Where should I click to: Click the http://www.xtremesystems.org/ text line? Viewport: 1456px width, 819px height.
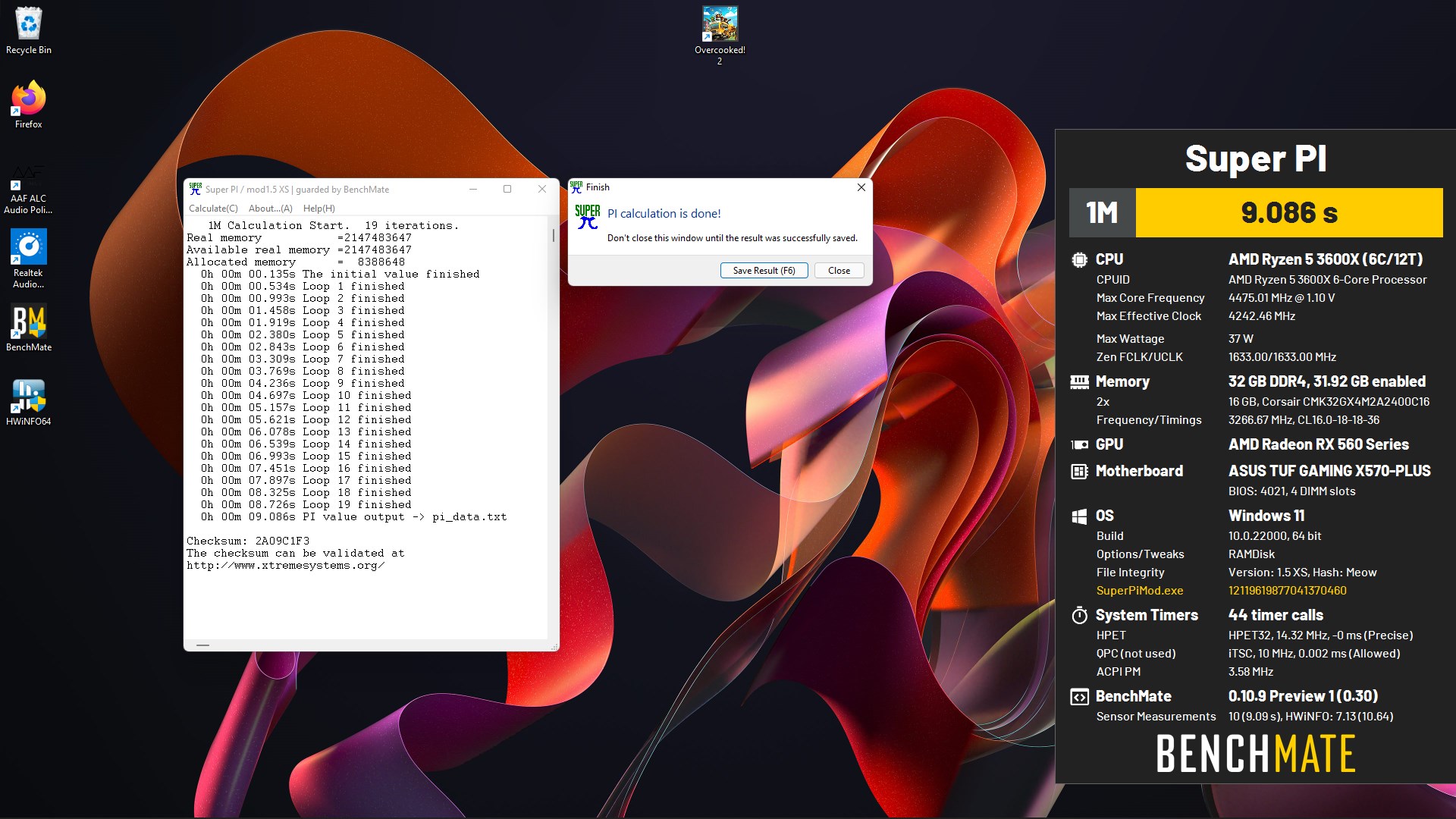click(x=285, y=566)
